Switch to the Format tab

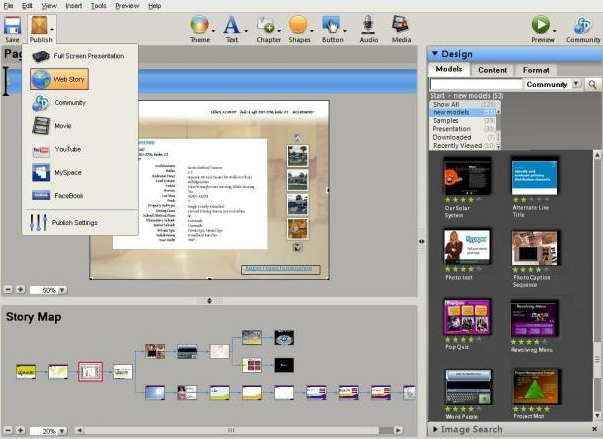pyautogui.click(x=536, y=70)
